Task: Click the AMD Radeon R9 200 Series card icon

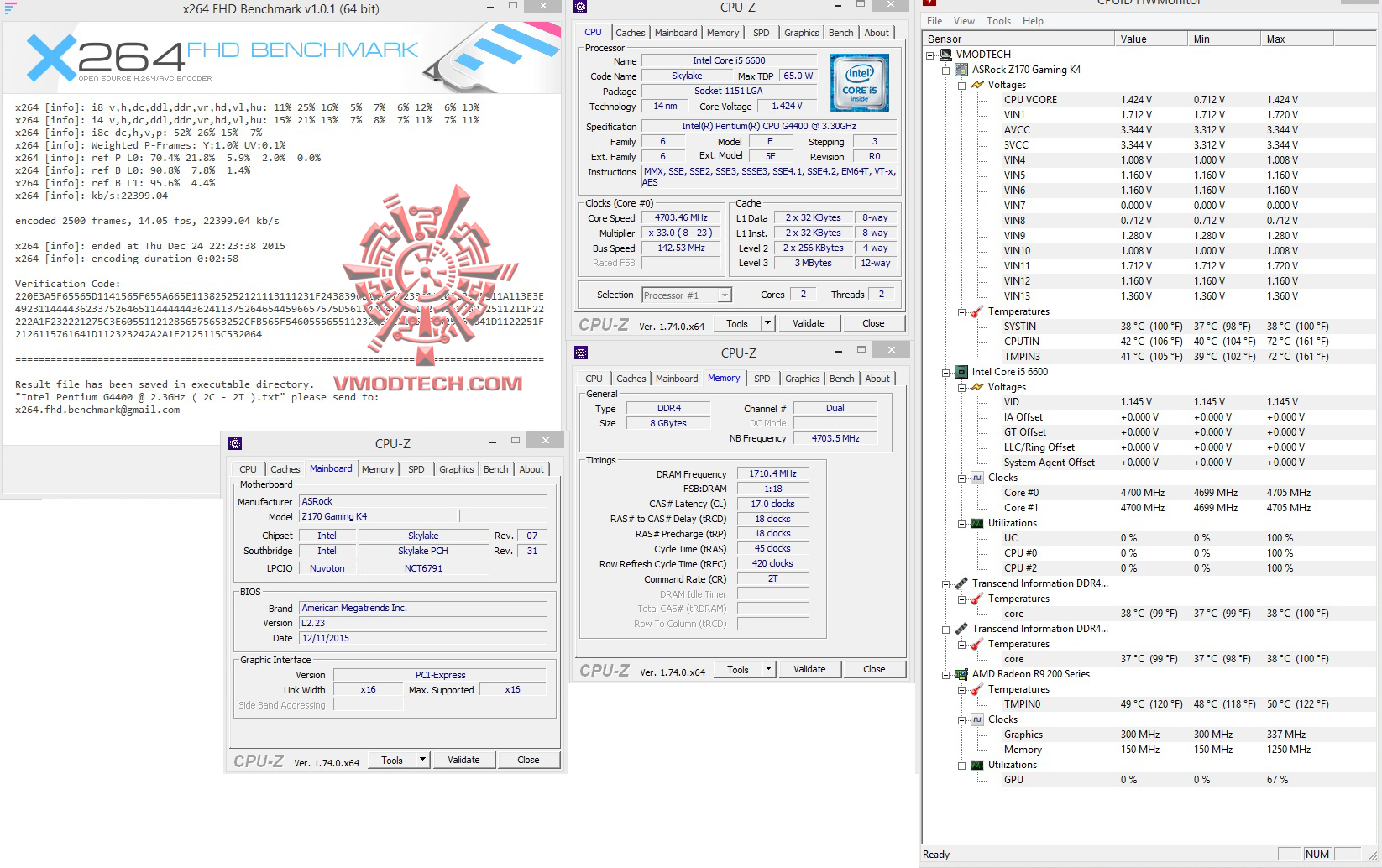Action: click(x=962, y=674)
